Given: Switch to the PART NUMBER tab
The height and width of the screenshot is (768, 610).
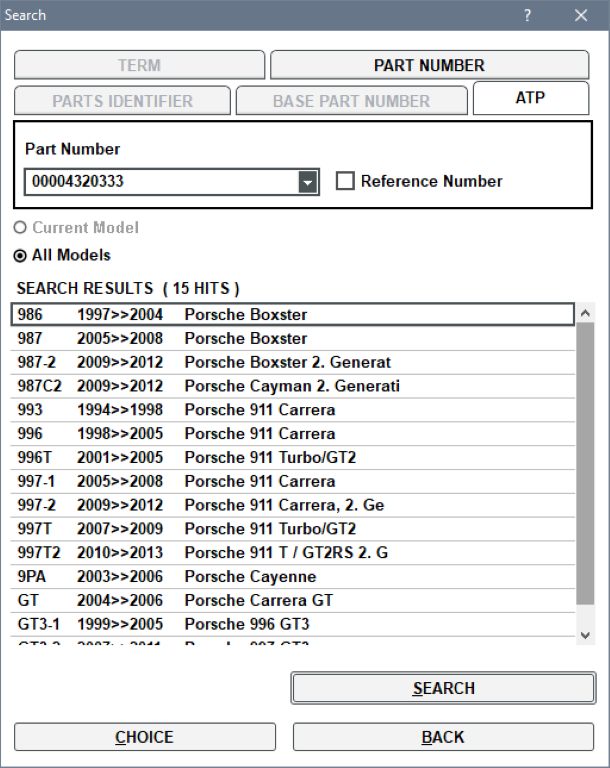Looking at the screenshot, I should pyautogui.click(x=429, y=65).
